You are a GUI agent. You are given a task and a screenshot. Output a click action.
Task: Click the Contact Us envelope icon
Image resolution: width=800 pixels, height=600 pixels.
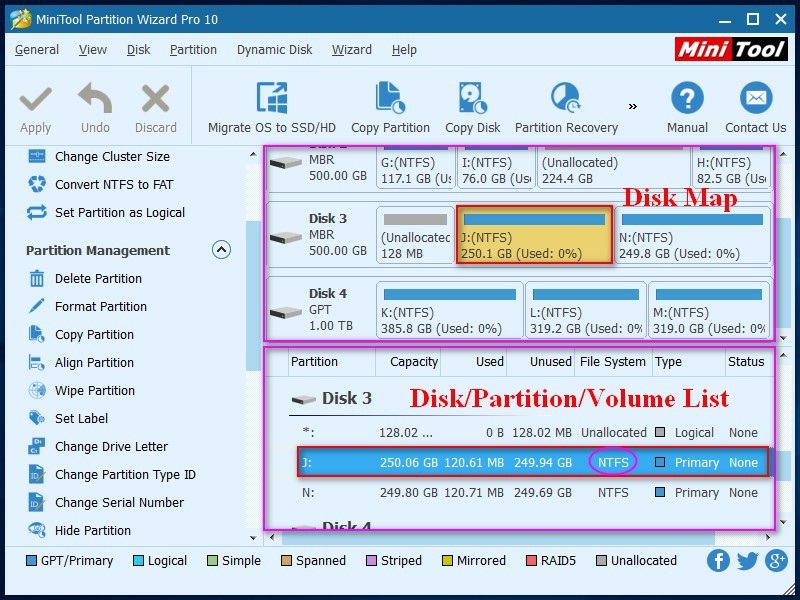(756, 97)
